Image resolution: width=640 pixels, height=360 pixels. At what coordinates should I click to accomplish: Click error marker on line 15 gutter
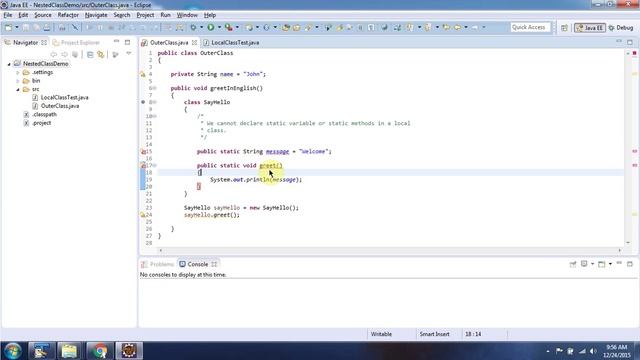click(143, 151)
